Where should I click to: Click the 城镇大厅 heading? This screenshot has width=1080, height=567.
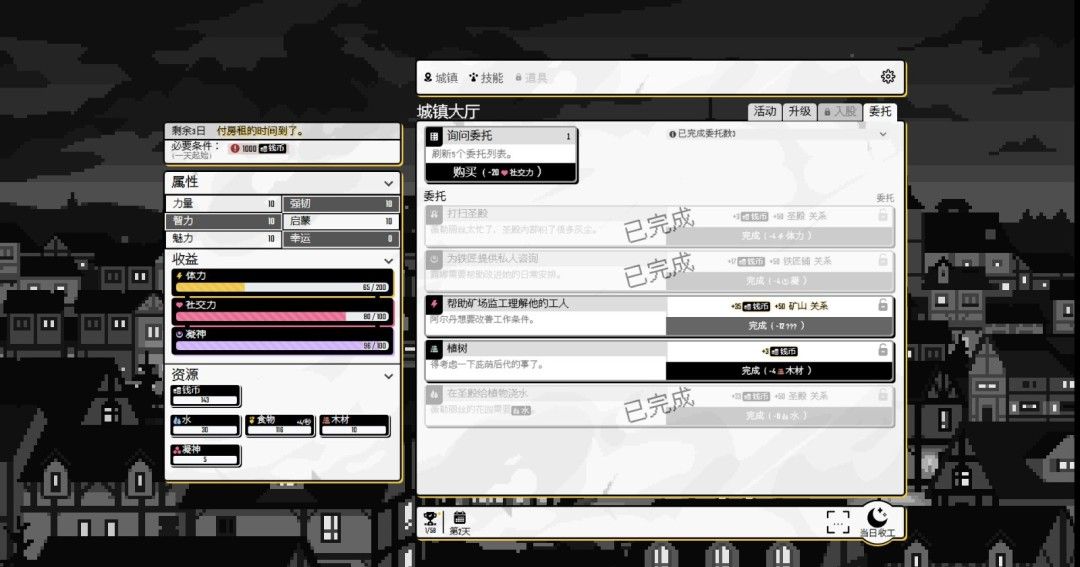pos(448,112)
